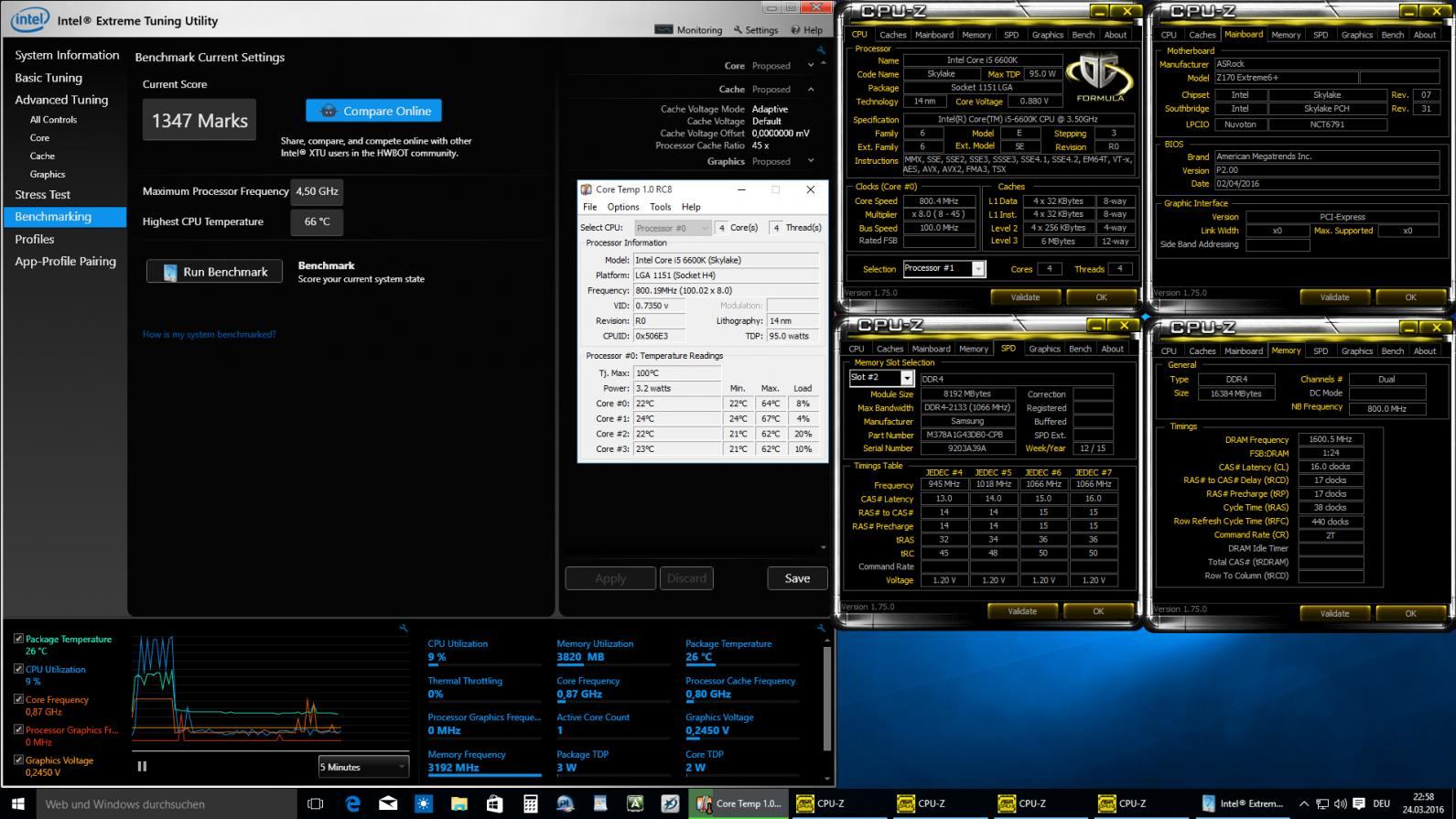1456x819 pixels.
Task: Click the DEU language indicator
Action: point(1381,803)
